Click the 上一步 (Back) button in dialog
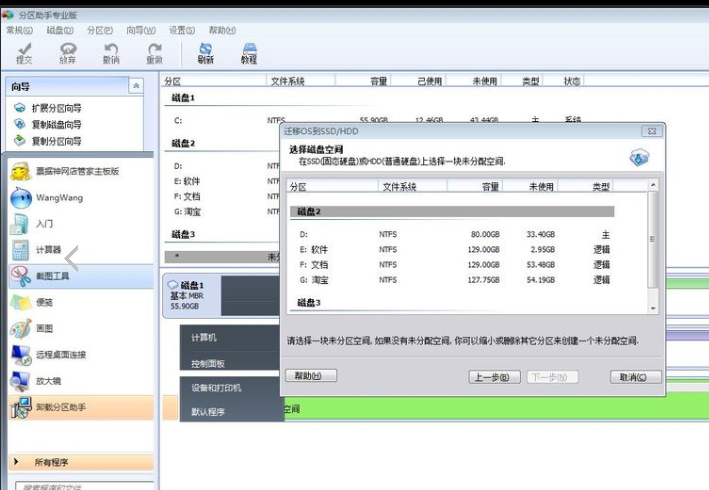This screenshot has height=490, width=709. (495, 377)
